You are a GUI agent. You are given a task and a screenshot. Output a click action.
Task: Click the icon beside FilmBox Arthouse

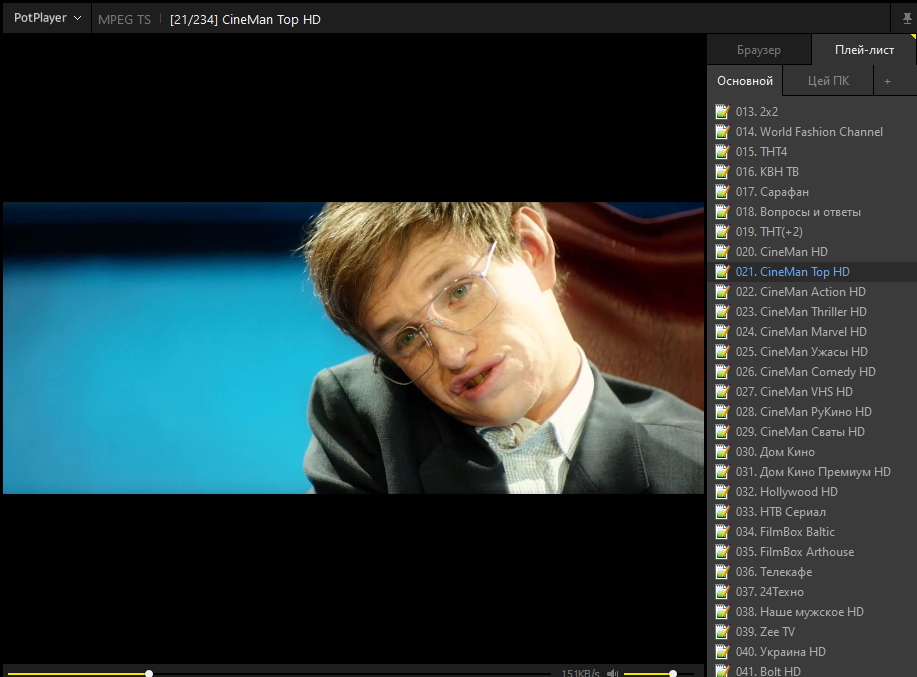click(x=723, y=551)
